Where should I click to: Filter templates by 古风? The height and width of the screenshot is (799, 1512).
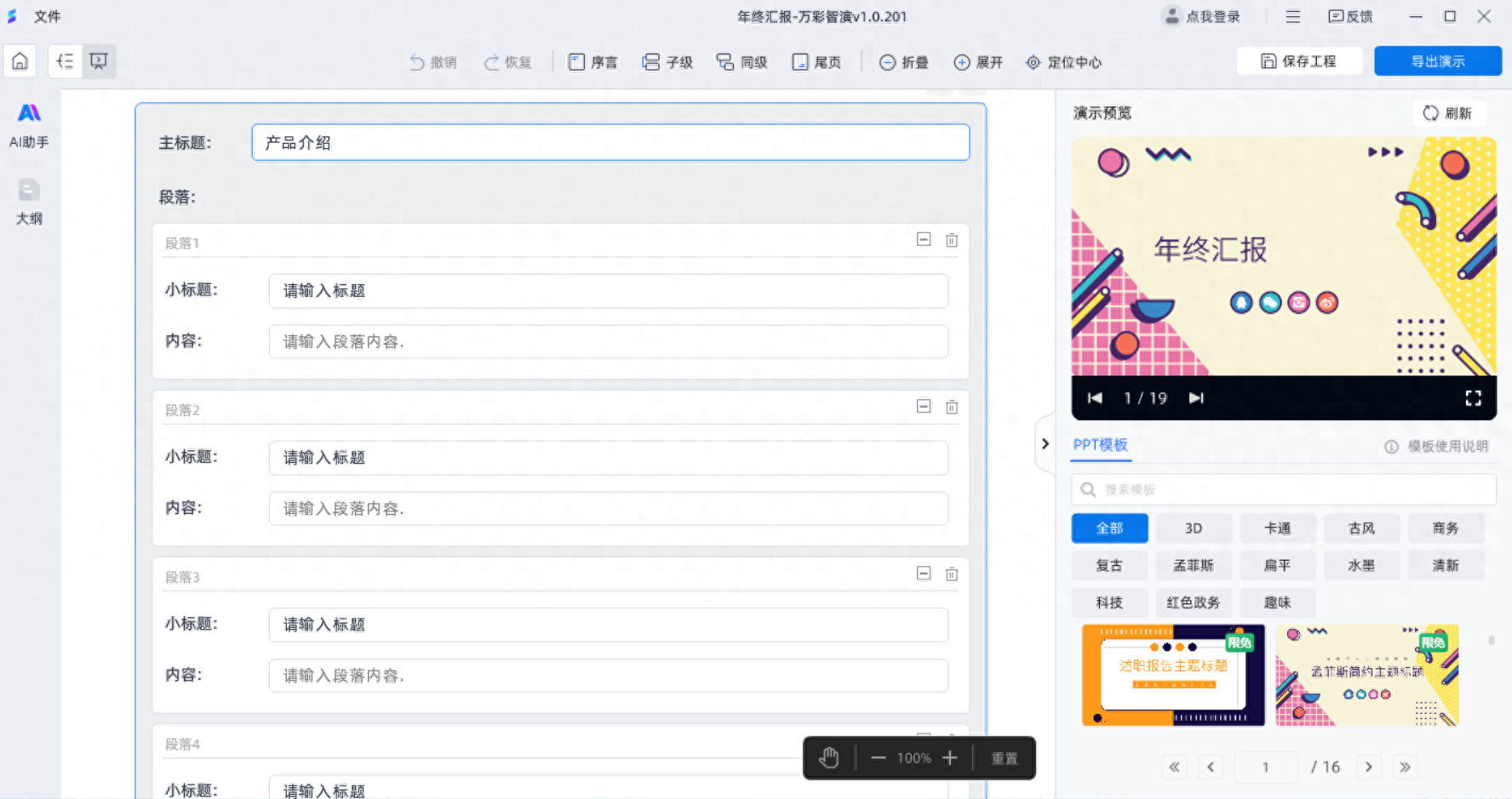(1361, 528)
